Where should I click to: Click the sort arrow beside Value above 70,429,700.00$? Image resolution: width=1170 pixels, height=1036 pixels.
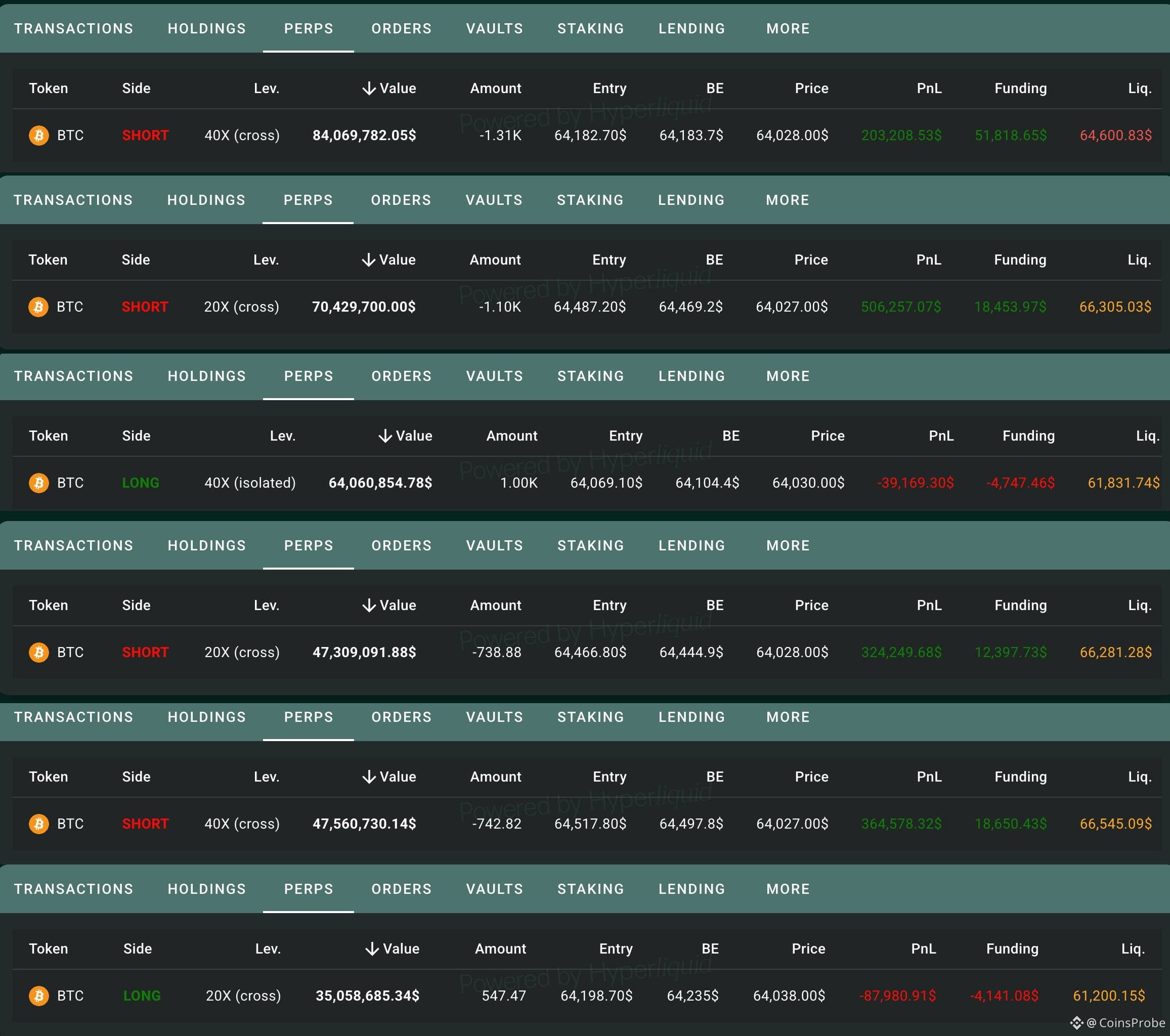pos(369,261)
